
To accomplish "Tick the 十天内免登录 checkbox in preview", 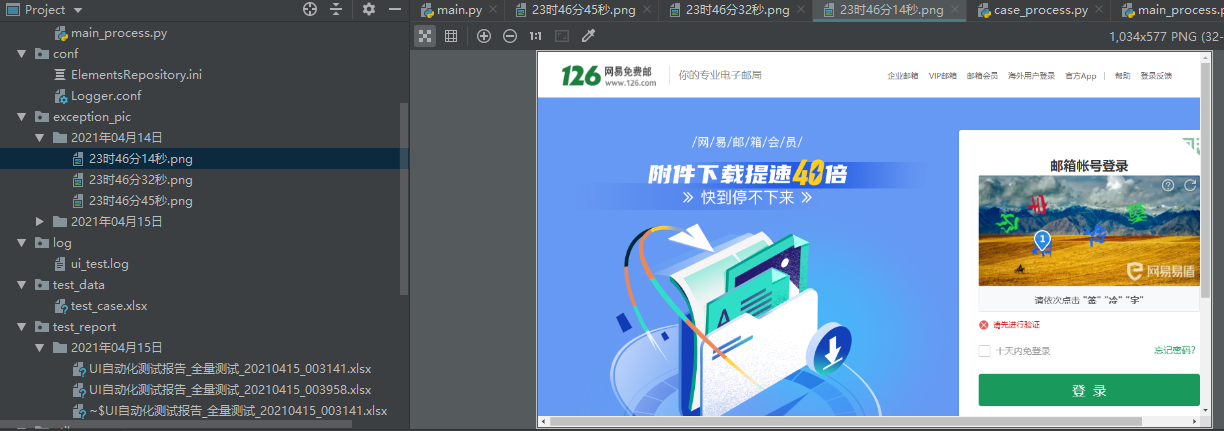I will (x=985, y=351).
